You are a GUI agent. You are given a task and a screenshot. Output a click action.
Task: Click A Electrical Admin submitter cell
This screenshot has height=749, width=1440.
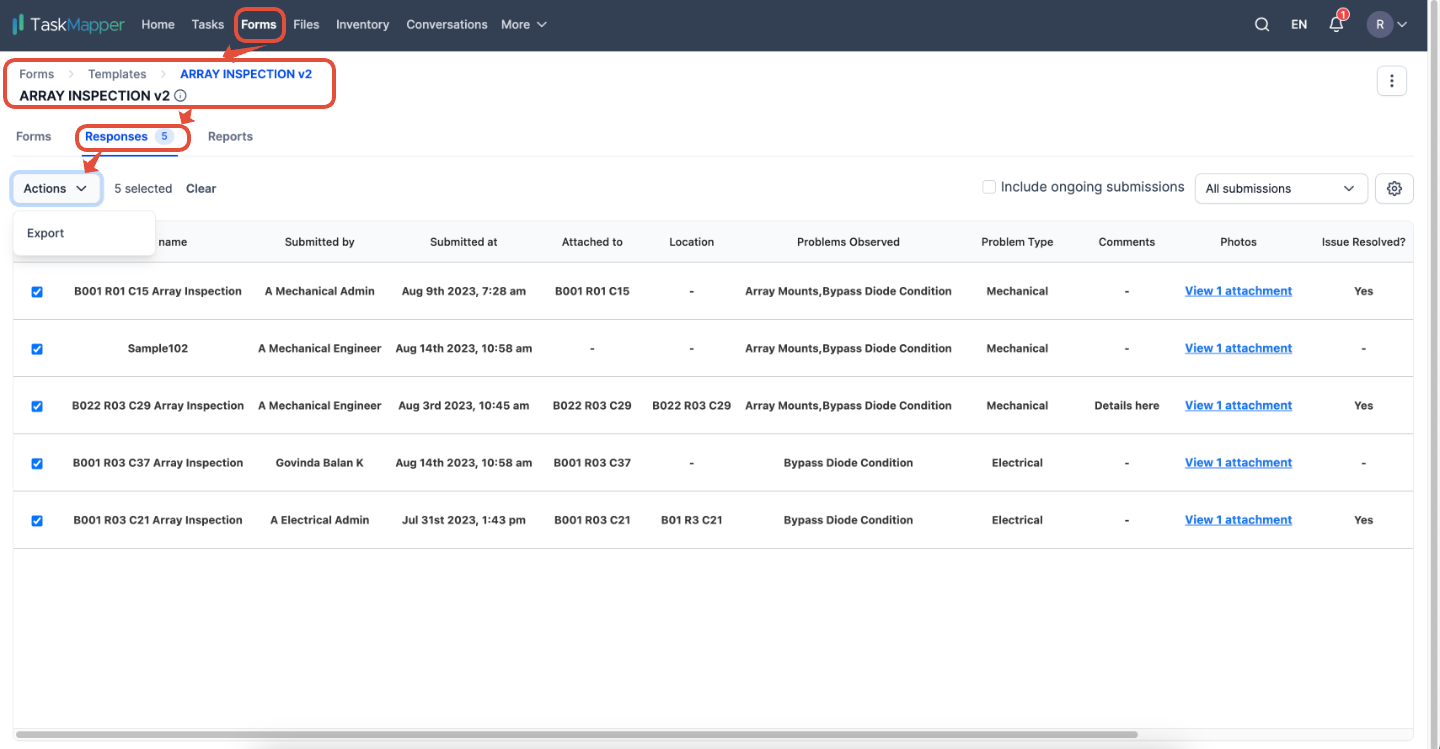pos(320,520)
